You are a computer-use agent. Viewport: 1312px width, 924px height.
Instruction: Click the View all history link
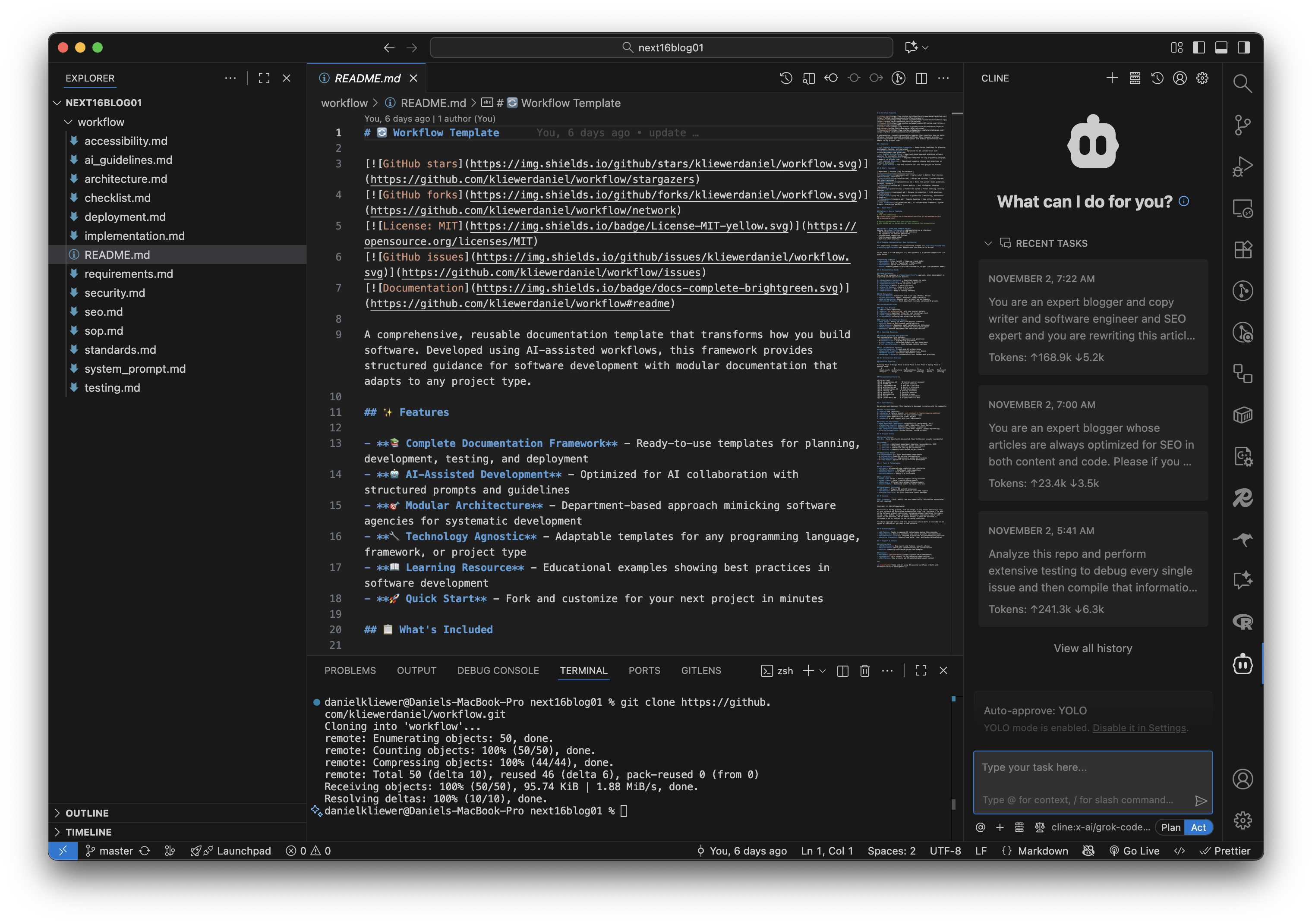tap(1092, 648)
